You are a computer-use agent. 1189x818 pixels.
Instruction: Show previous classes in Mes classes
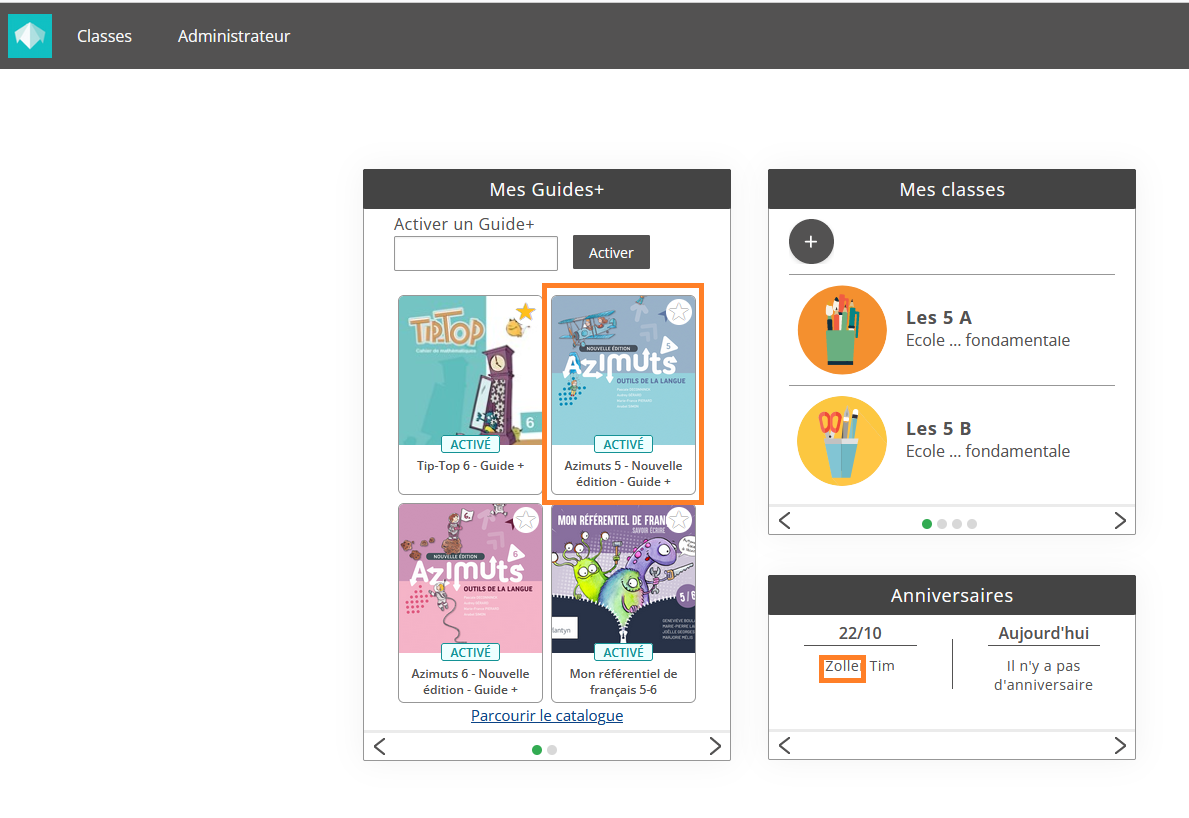tap(785, 521)
